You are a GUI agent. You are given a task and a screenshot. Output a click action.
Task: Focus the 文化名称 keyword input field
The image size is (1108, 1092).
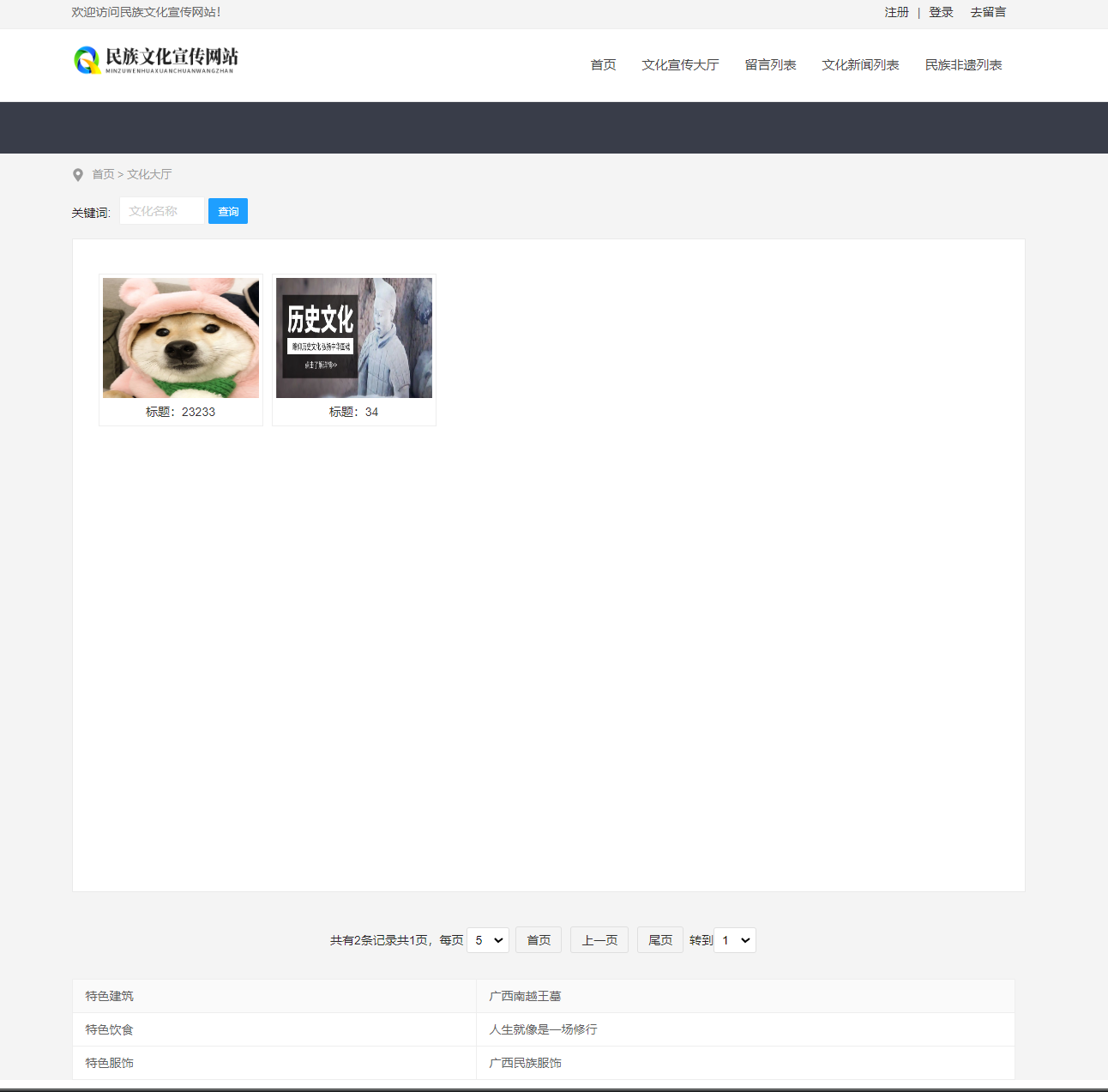coord(162,211)
